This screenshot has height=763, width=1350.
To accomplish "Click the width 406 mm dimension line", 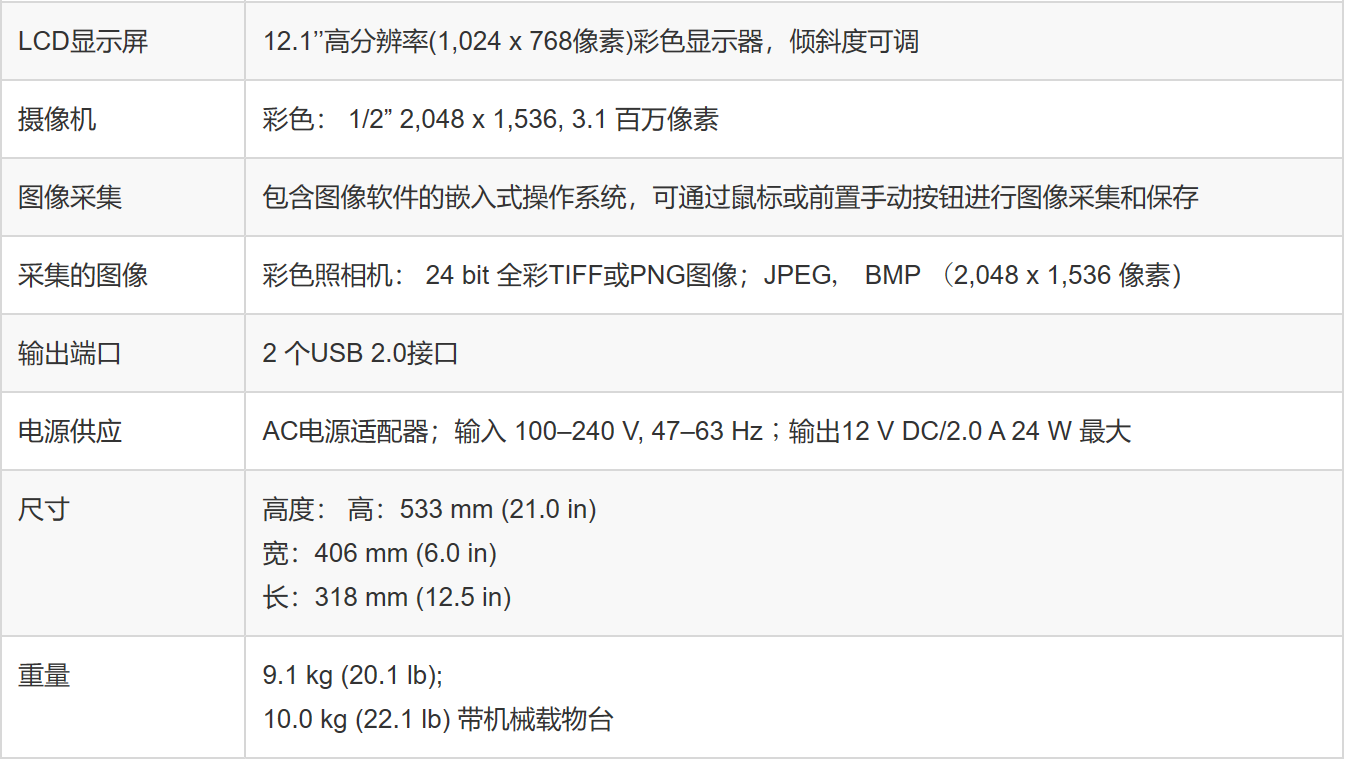I will (380, 553).
